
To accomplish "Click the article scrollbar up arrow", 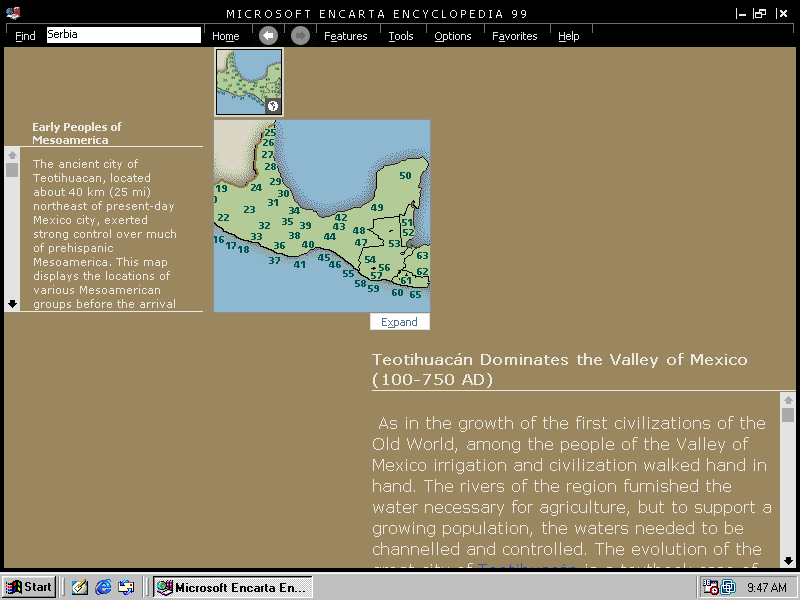I will pos(788,400).
